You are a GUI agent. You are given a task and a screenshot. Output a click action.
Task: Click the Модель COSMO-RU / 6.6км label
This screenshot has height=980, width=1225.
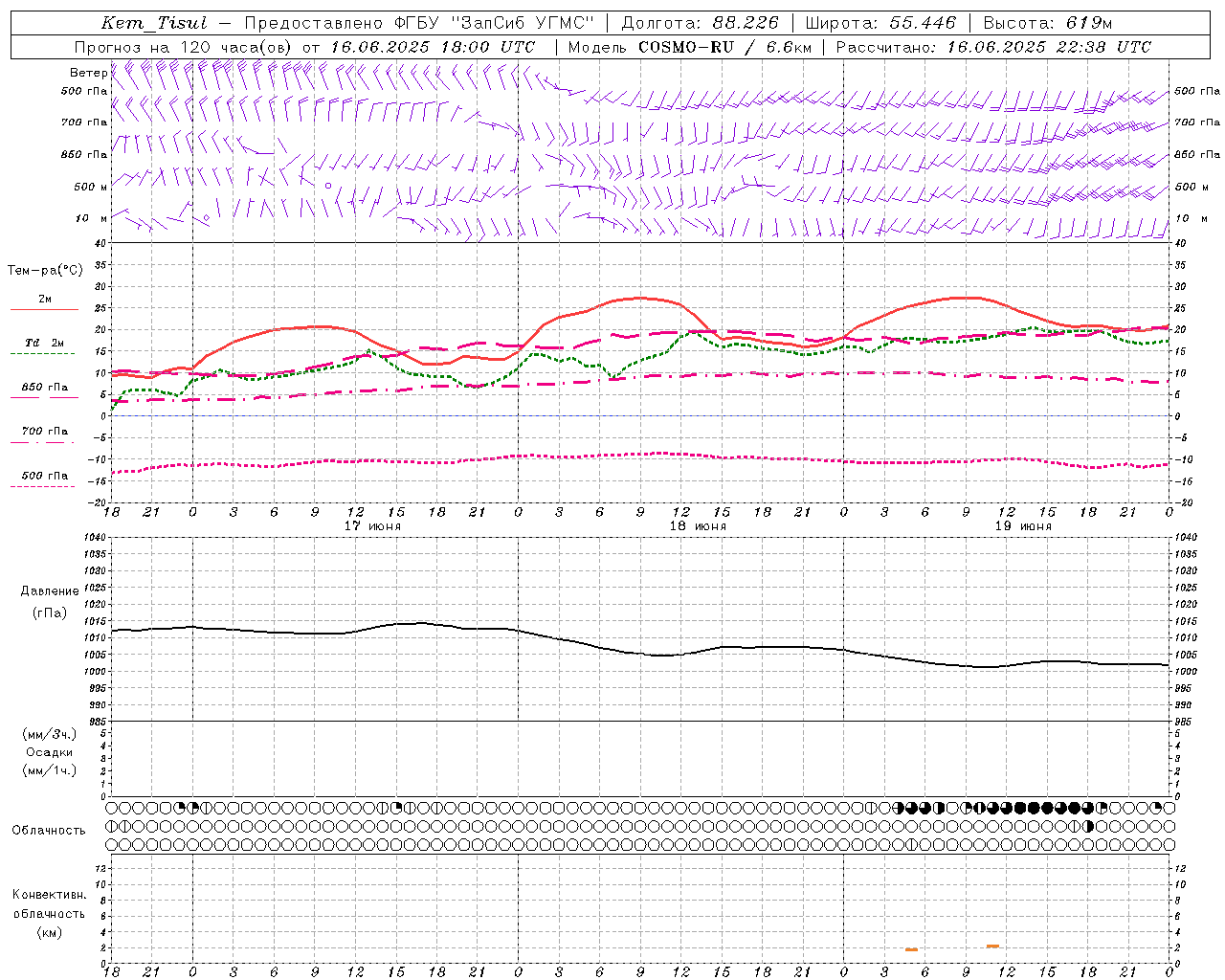tap(689, 47)
